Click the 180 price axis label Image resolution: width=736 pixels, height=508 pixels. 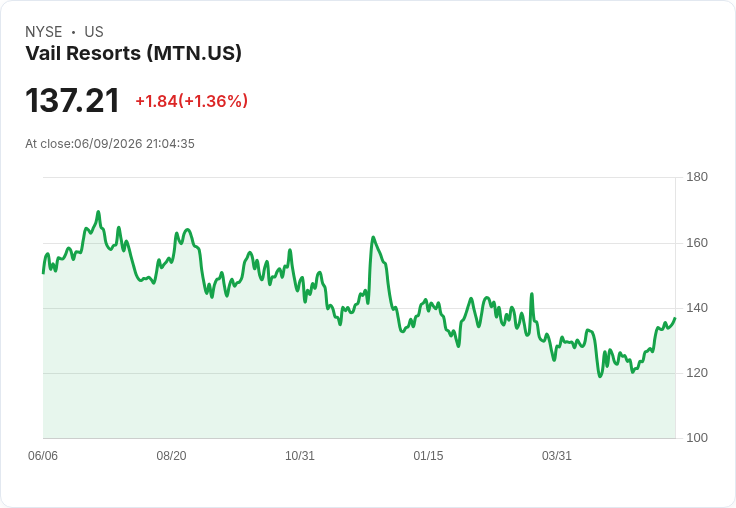(x=697, y=177)
